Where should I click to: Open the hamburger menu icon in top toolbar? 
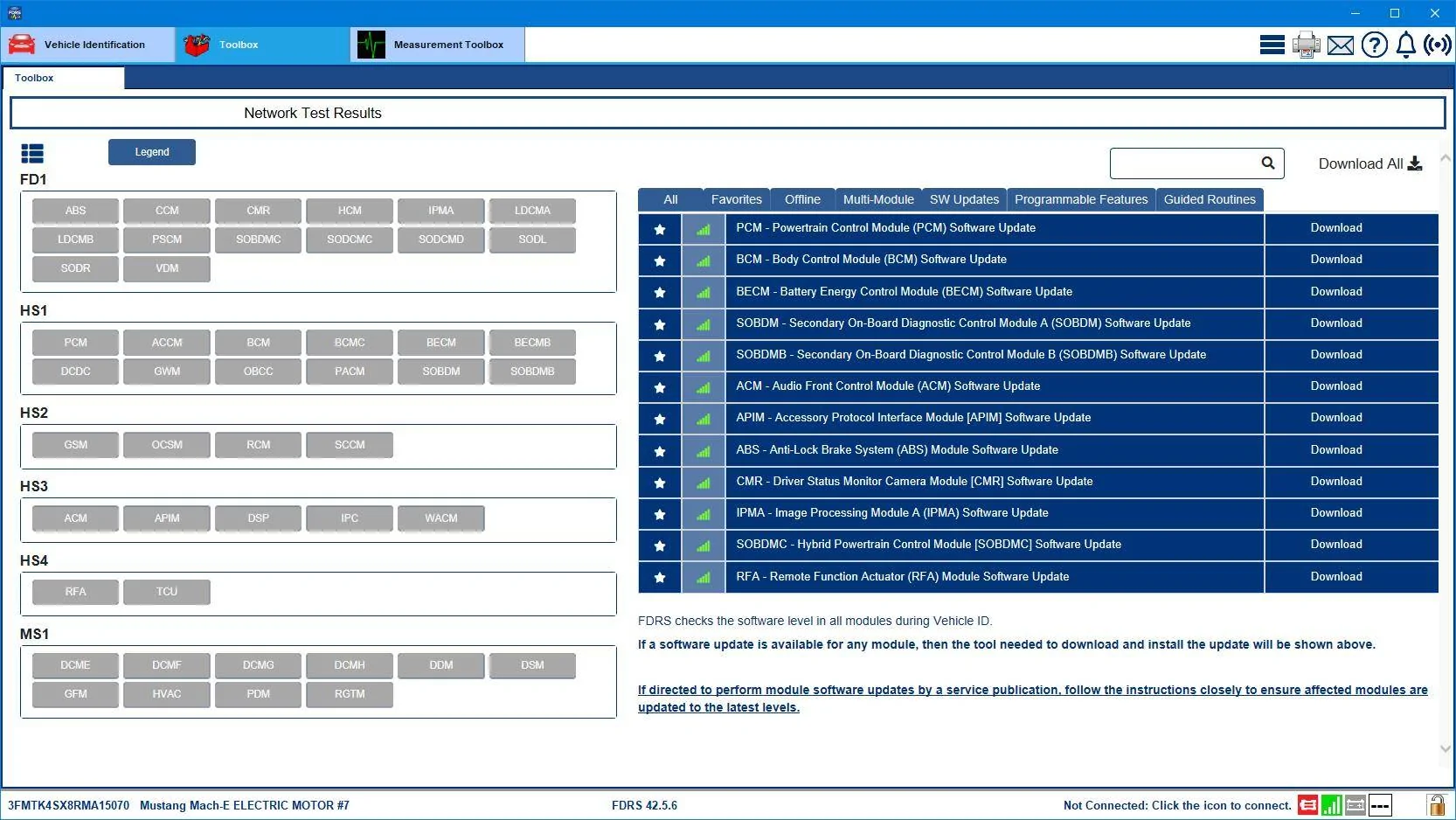1272,45
